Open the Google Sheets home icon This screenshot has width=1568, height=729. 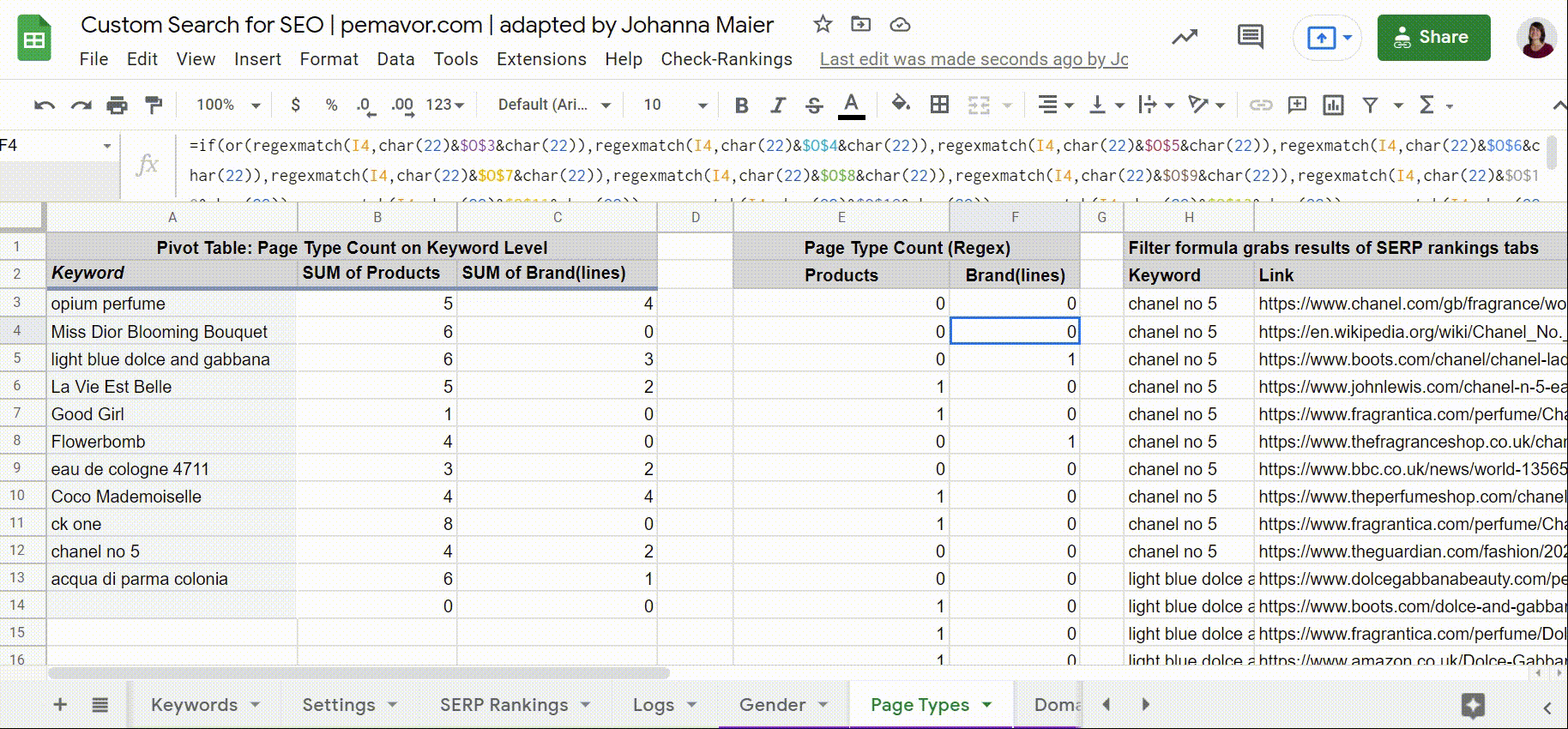34,39
